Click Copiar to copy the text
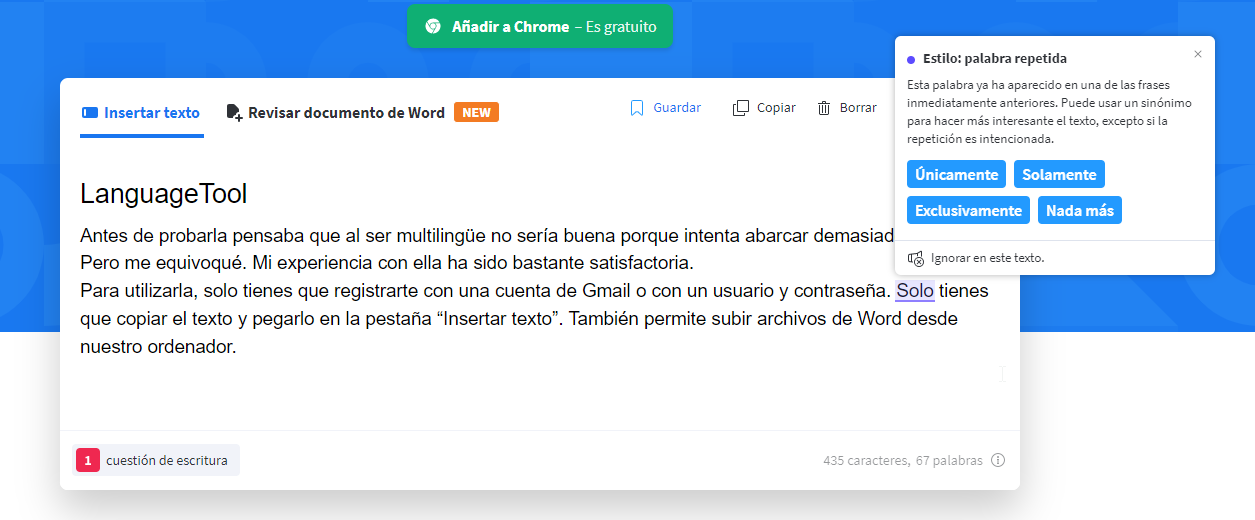Screen dimensions: 1255x520 (x=776, y=108)
